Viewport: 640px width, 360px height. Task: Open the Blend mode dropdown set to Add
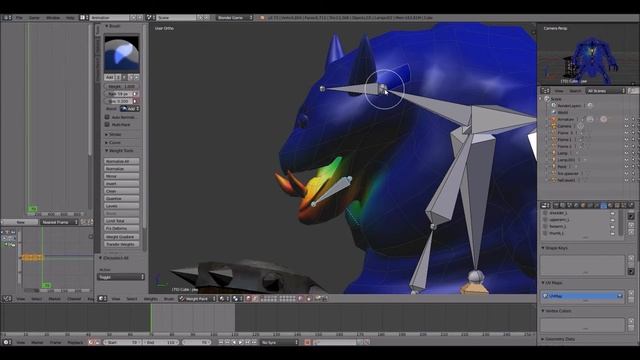tap(130, 109)
